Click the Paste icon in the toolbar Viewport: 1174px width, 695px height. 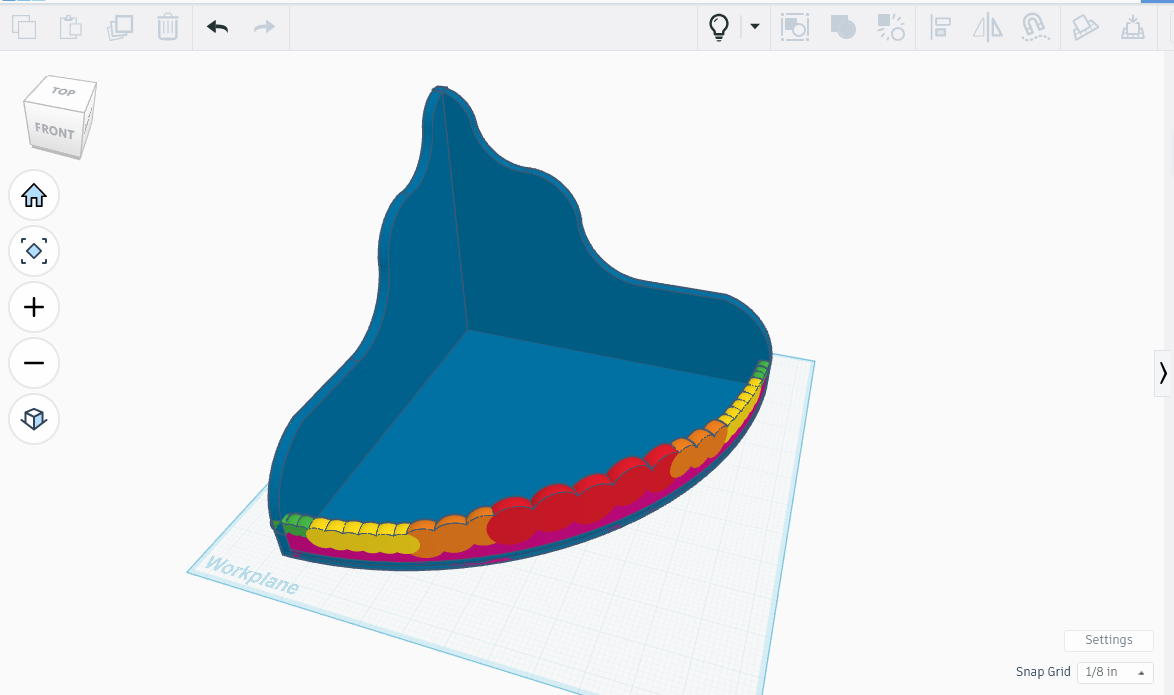click(70, 27)
